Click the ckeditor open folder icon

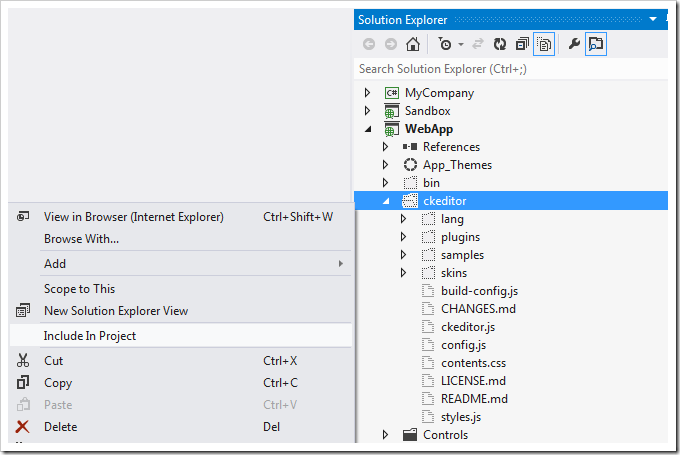tap(410, 200)
